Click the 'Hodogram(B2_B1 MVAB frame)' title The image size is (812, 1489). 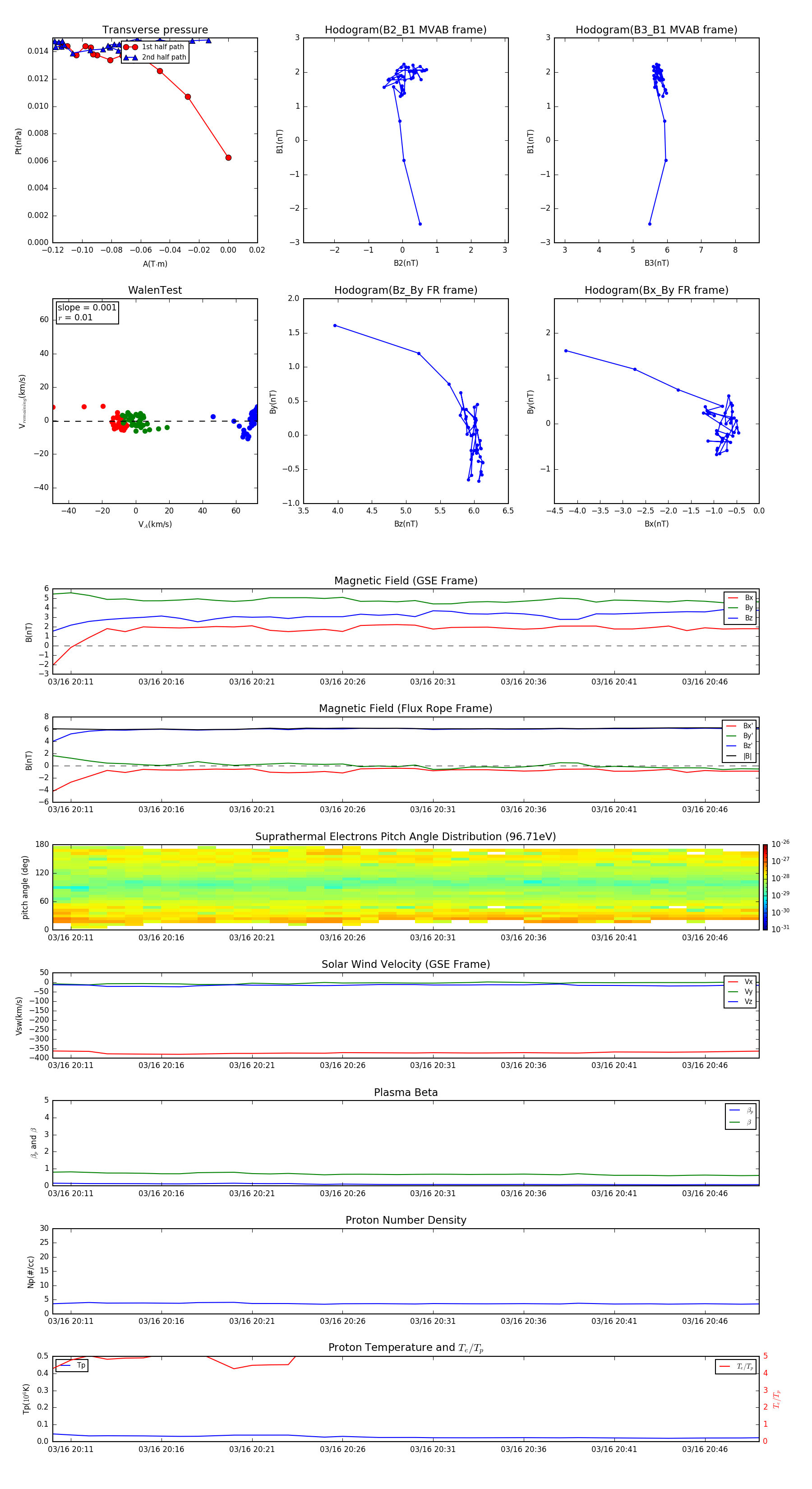click(x=406, y=30)
